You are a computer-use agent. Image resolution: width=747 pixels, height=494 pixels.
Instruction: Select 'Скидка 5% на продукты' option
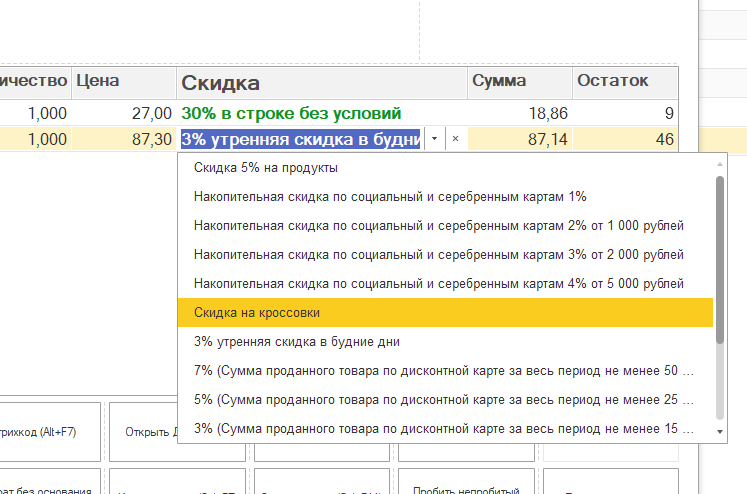click(x=445, y=168)
